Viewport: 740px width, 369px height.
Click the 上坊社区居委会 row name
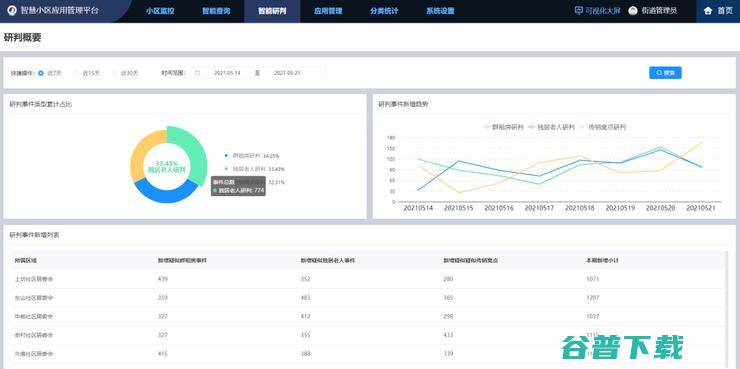(x=34, y=279)
